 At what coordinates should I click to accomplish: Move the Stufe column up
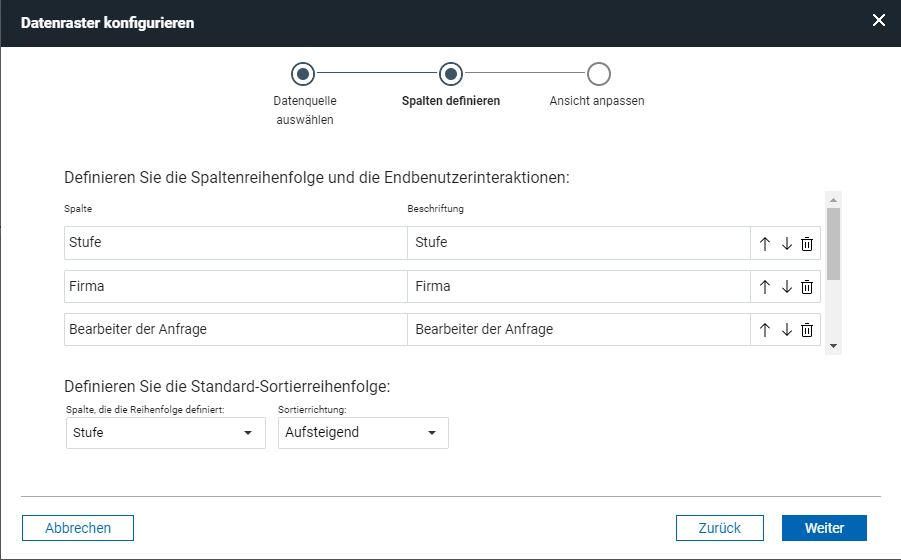coord(764,244)
